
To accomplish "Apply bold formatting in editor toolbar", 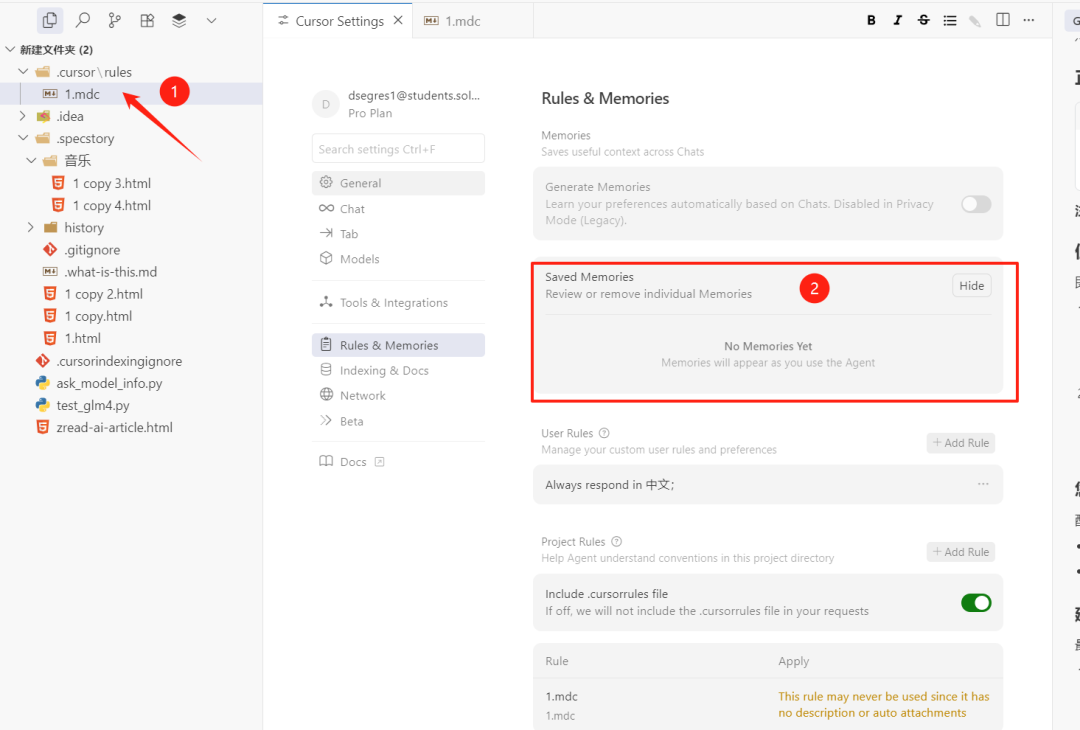I will (871, 21).
